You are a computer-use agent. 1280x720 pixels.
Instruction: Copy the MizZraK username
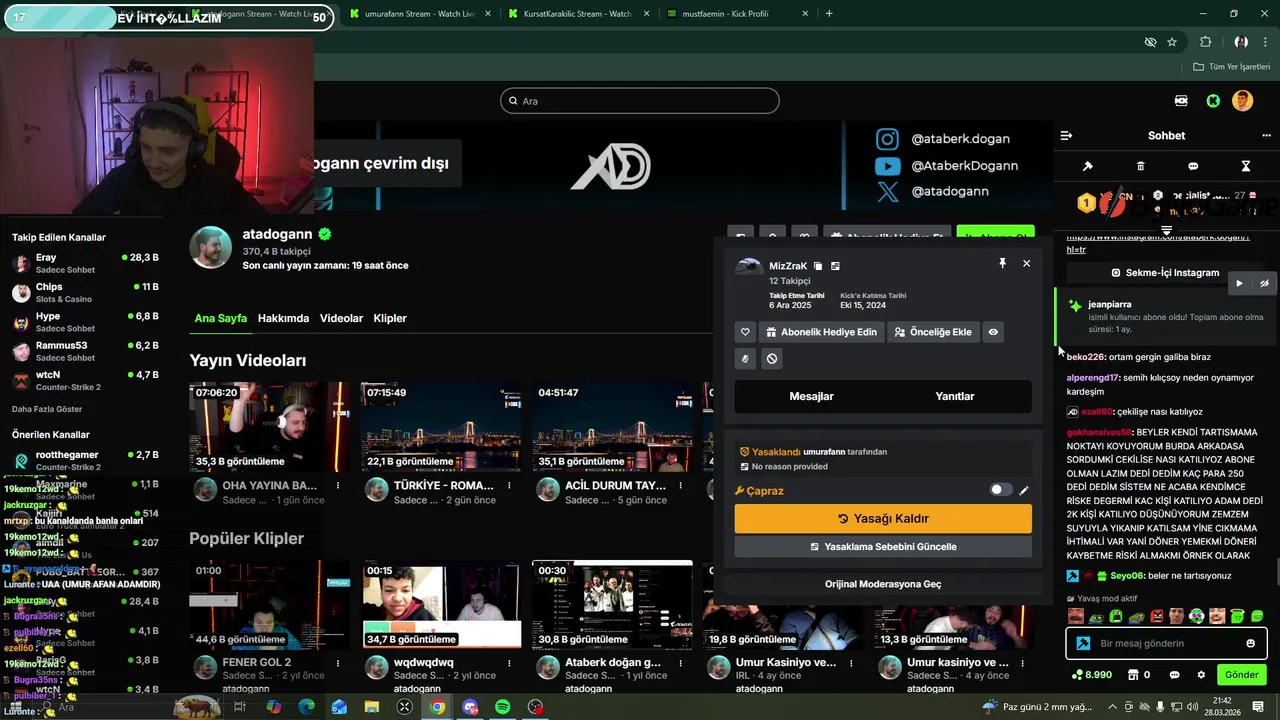coord(818,266)
